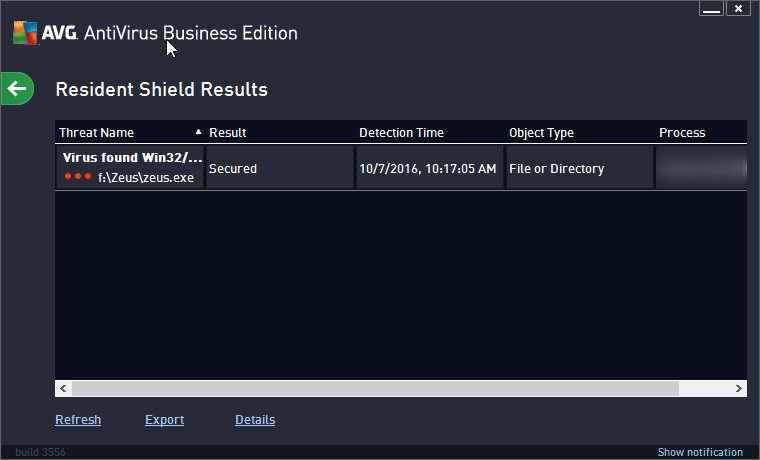Click the scrollbar right arrow

[738, 388]
